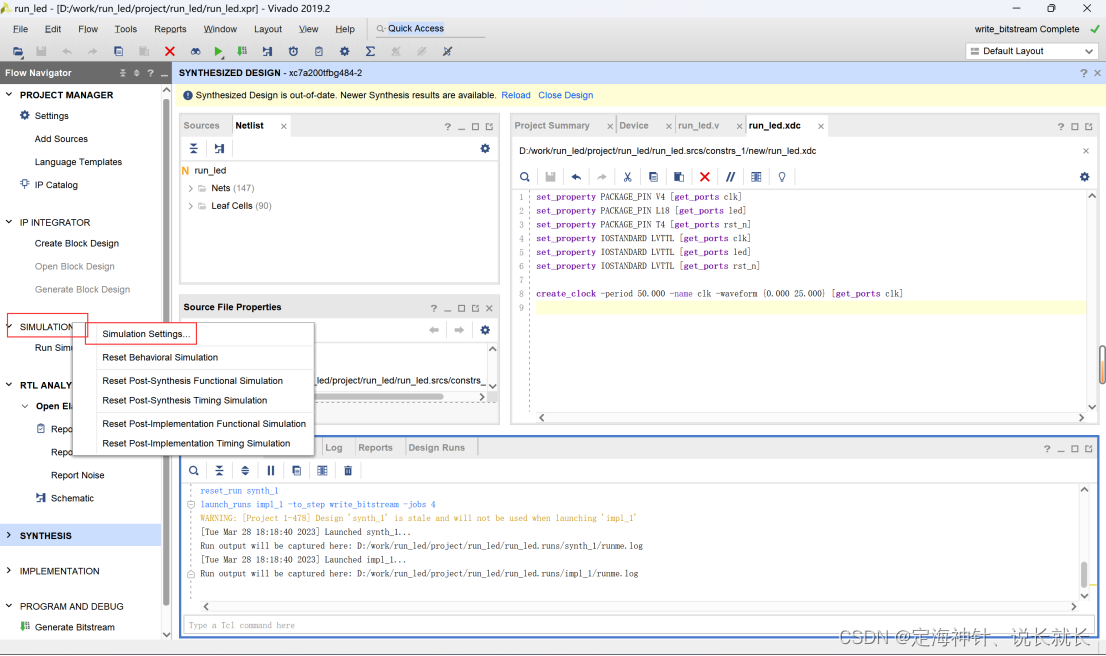Click Generate Bitstream in Flow Navigator
Image resolution: width=1106 pixels, height=656 pixels.
75,627
